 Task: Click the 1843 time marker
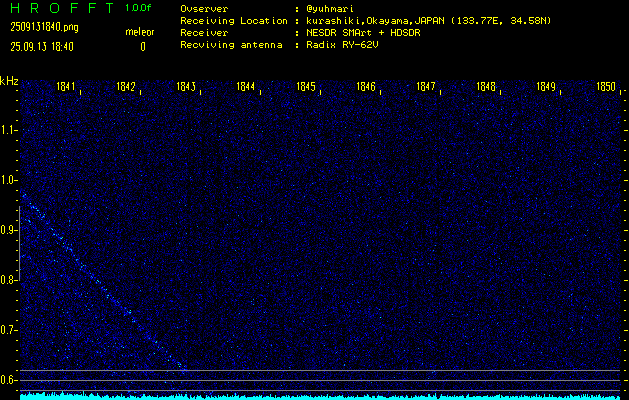[186, 86]
